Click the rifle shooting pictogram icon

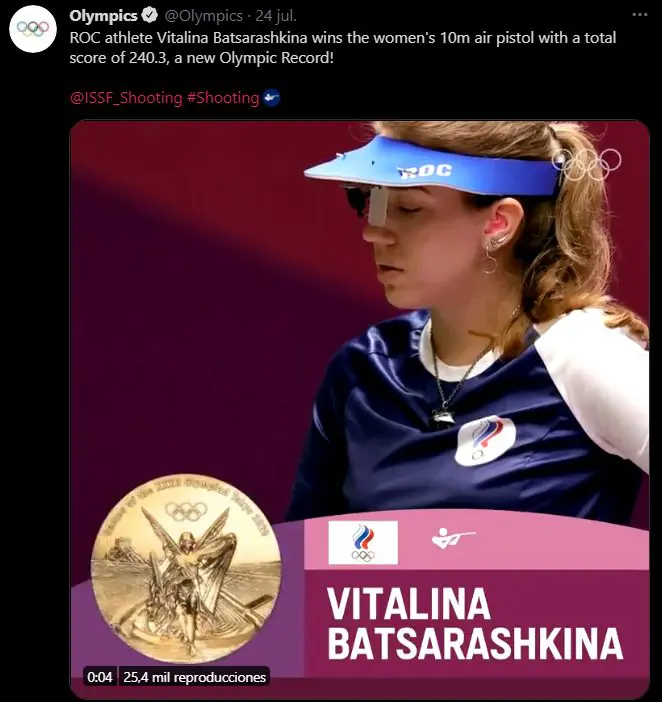coord(453,538)
